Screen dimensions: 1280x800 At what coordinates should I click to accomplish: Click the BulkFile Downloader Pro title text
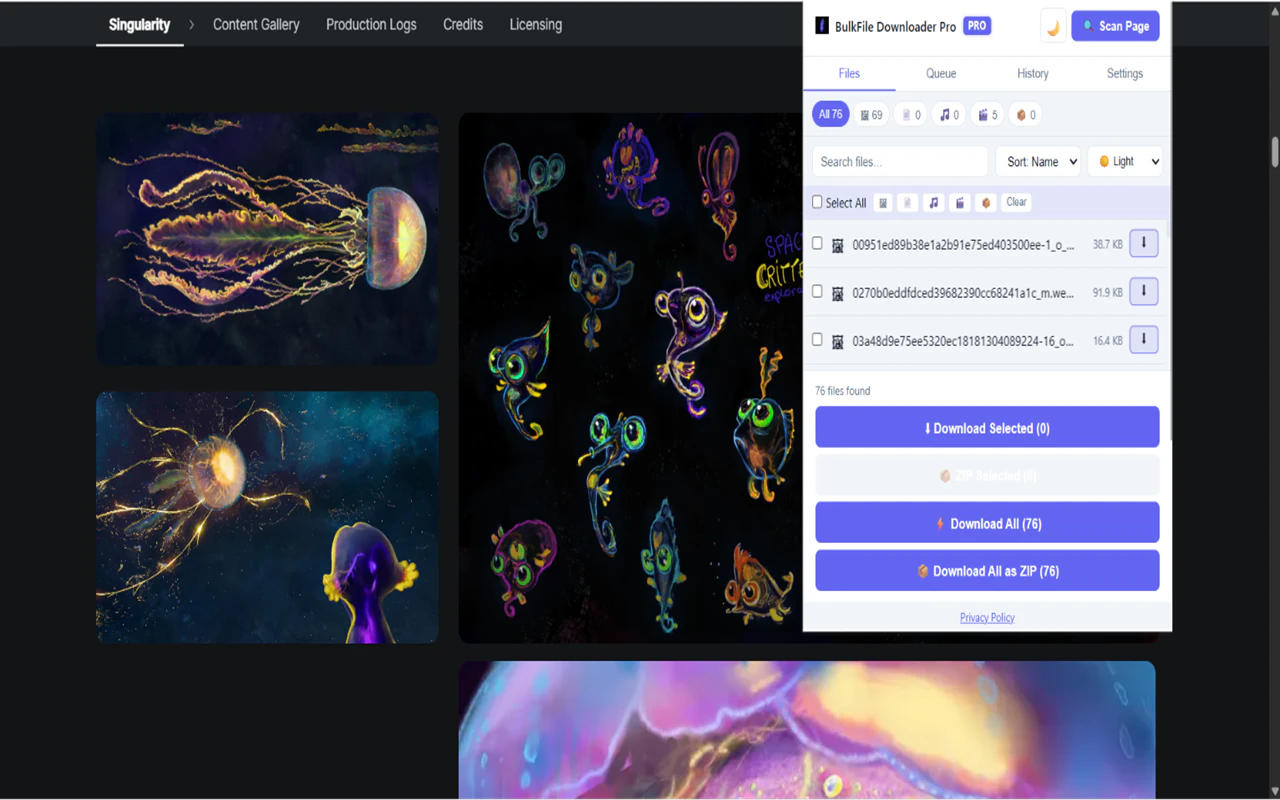(895, 27)
